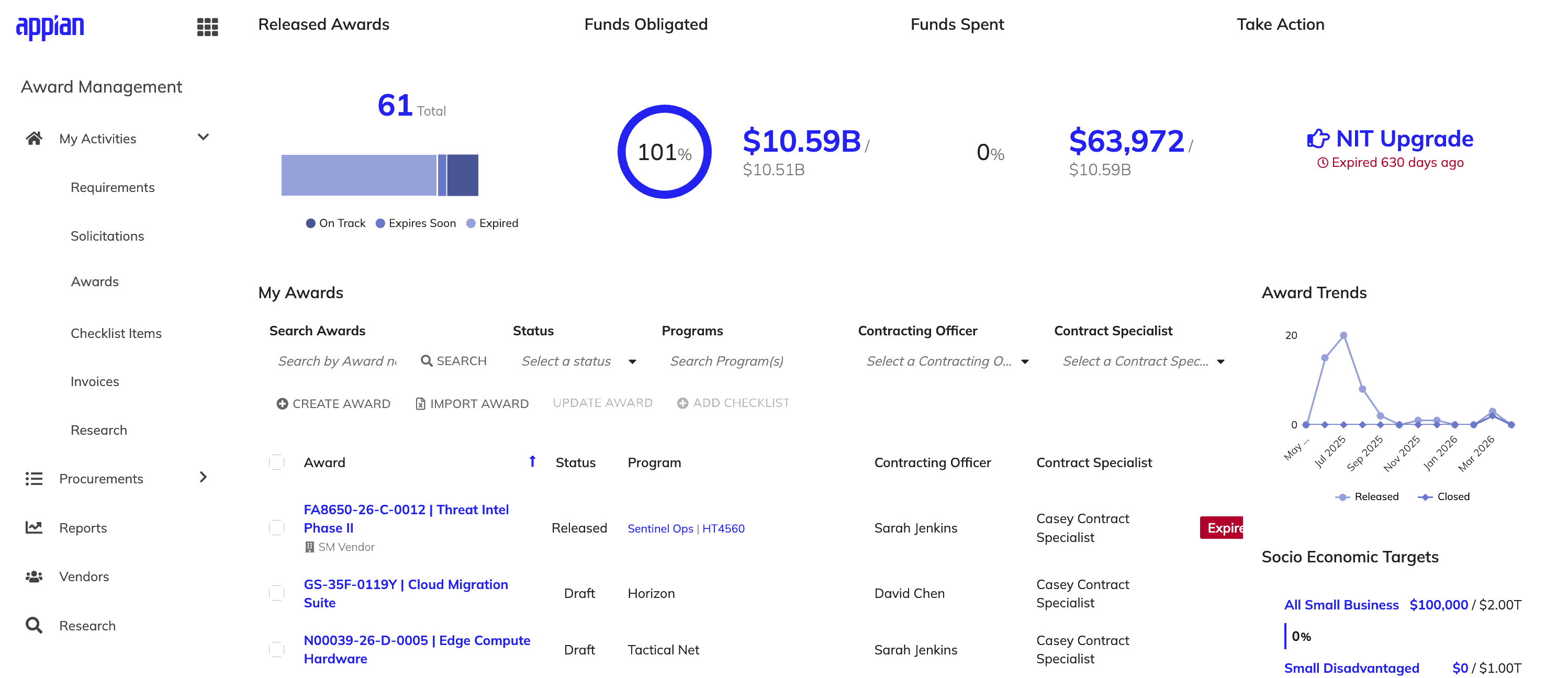Click the clock icon next to Expired 630 days ago

click(x=1323, y=163)
